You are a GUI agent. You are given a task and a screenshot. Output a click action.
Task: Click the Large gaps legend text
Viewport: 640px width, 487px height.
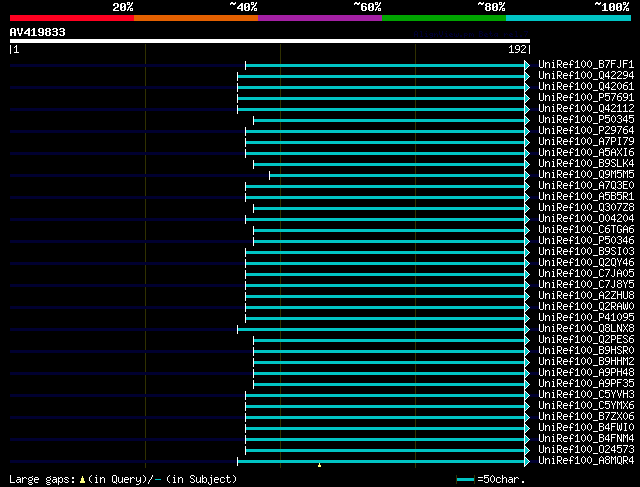[123, 479]
